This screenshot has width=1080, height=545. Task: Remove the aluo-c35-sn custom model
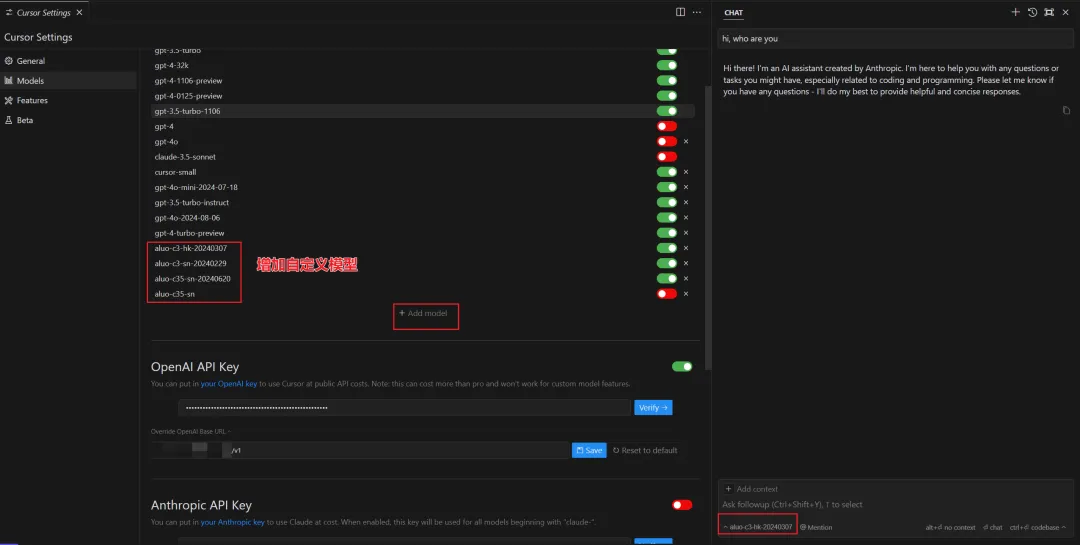pos(685,294)
